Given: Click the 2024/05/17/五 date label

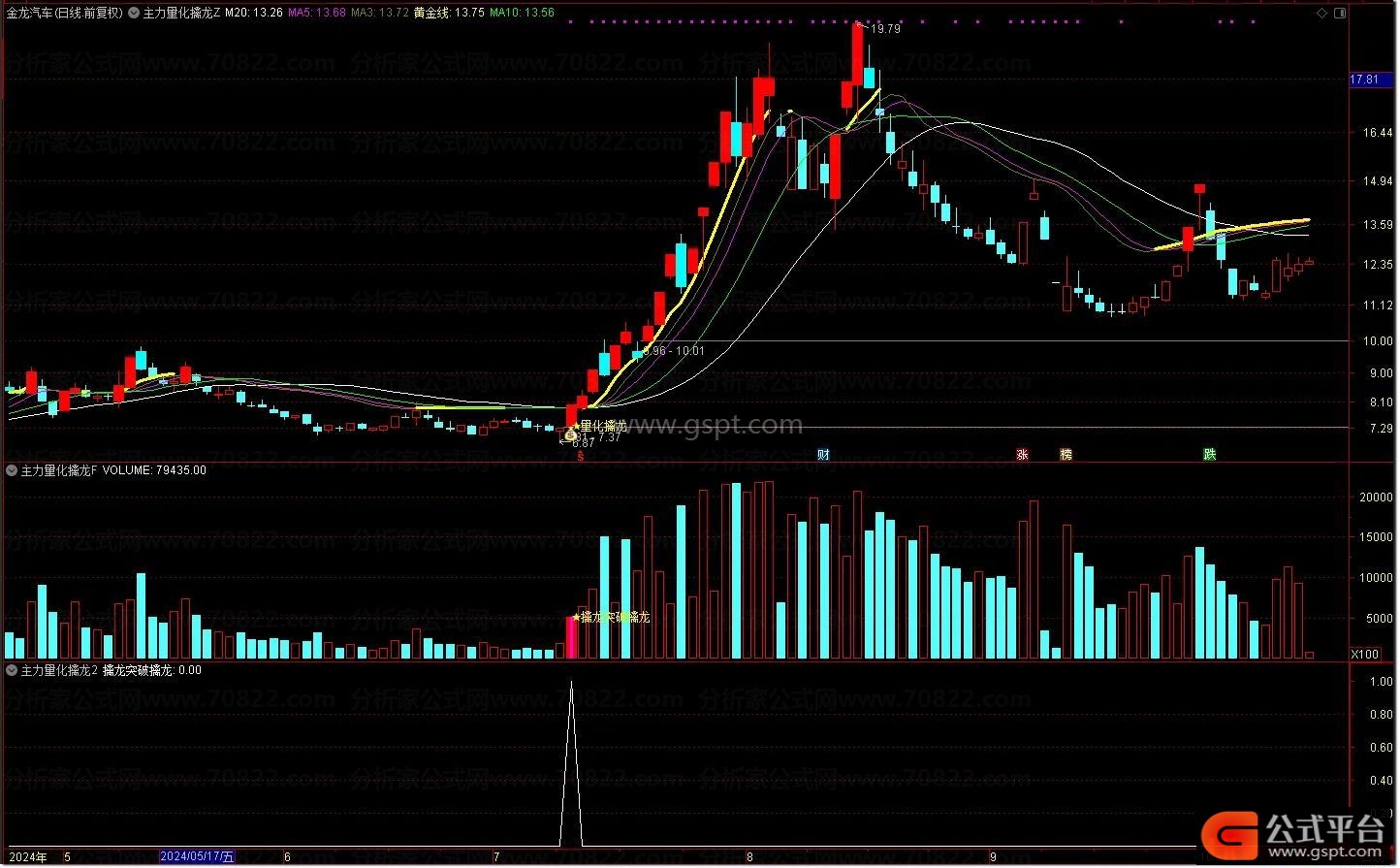Looking at the screenshot, I should [197, 856].
